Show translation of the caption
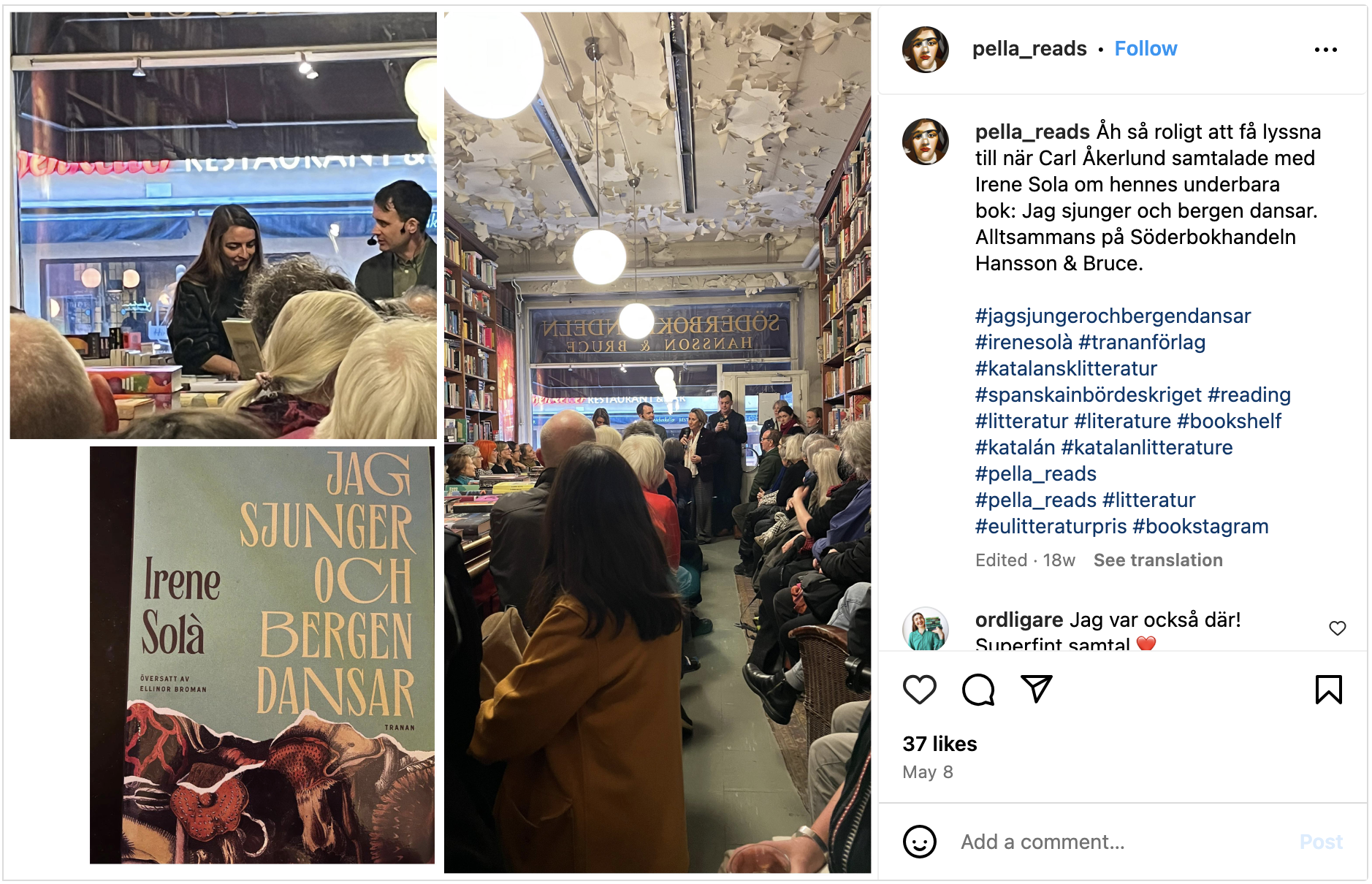This screenshot has height=884, width=1372. (x=1158, y=560)
